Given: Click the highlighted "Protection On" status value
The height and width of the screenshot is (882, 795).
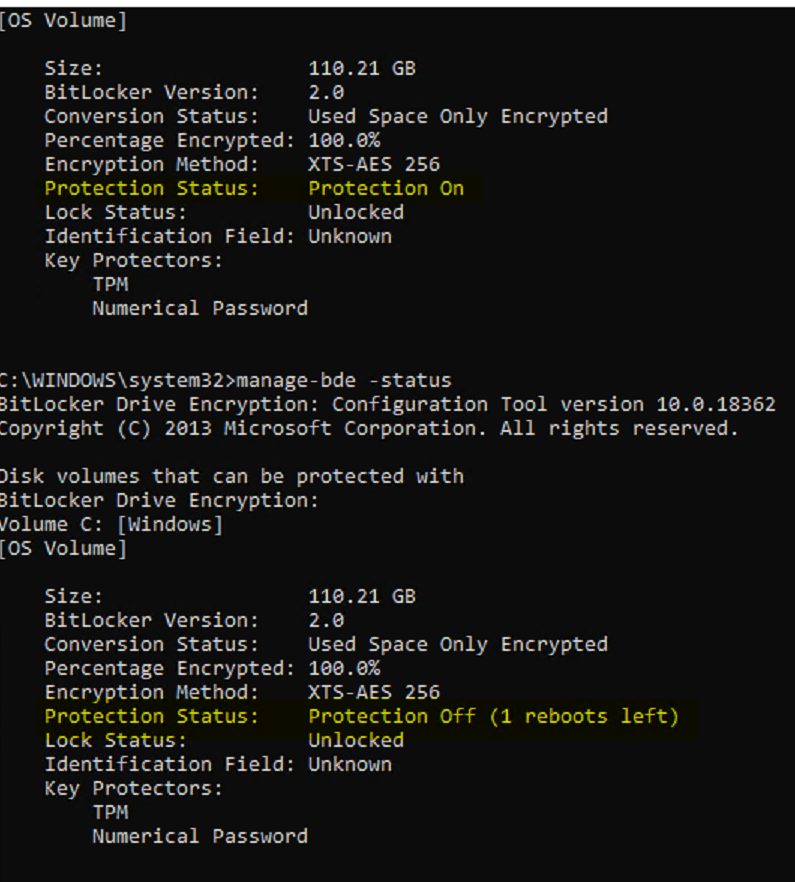Looking at the screenshot, I should (386, 188).
